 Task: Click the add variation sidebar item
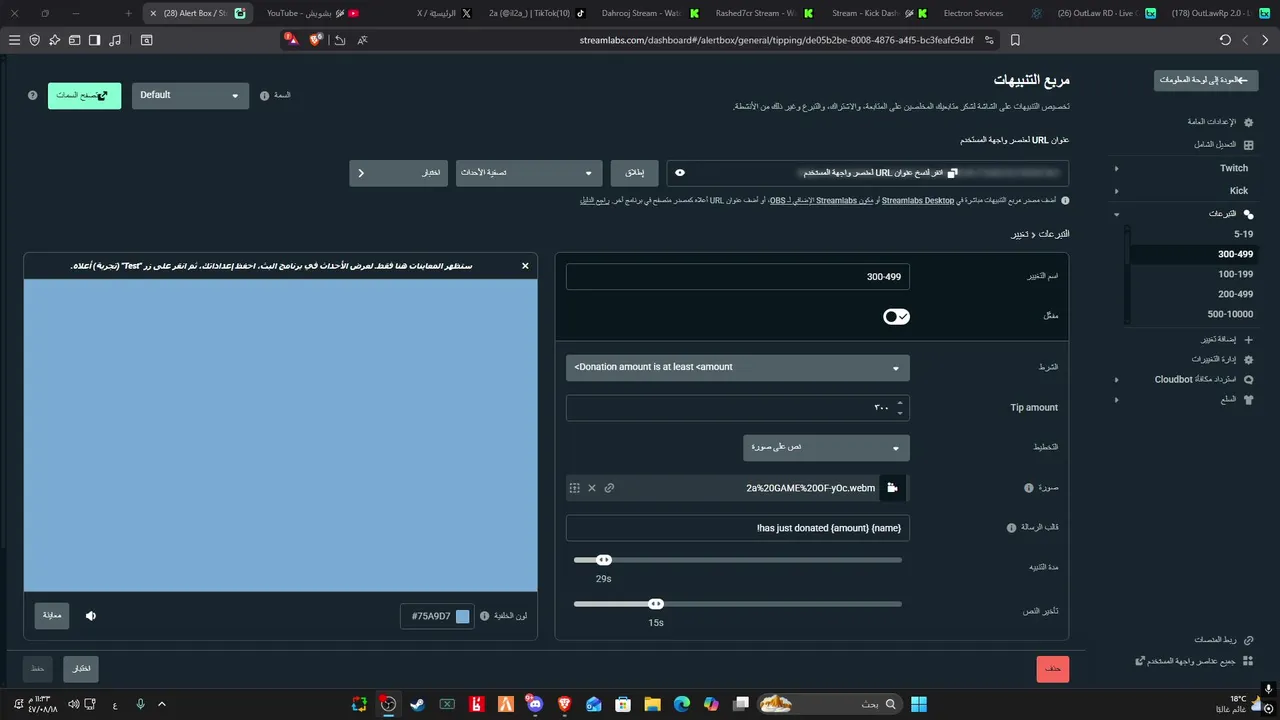1226,340
